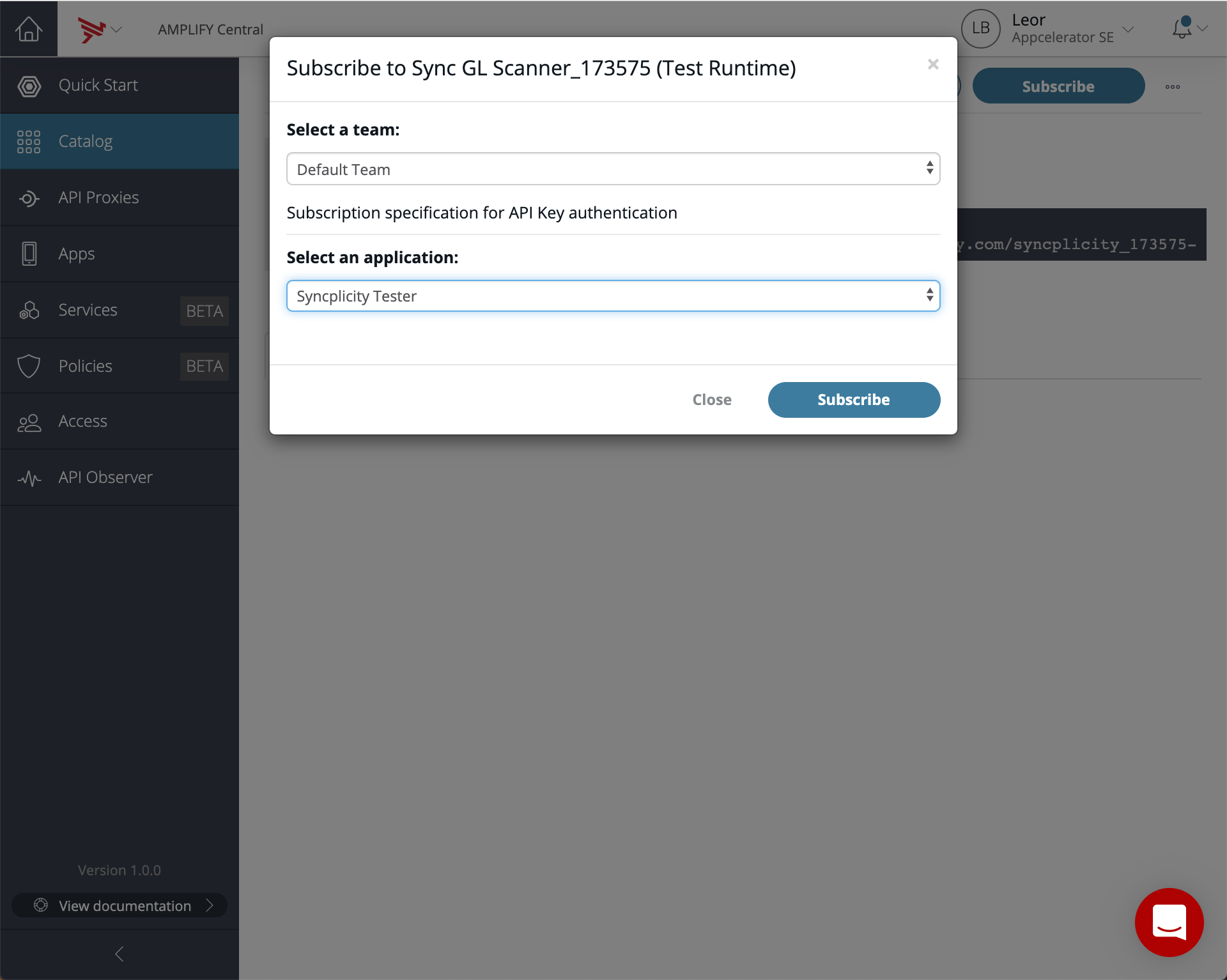Click the Access users icon
The image size is (1227, 980).
29,422
